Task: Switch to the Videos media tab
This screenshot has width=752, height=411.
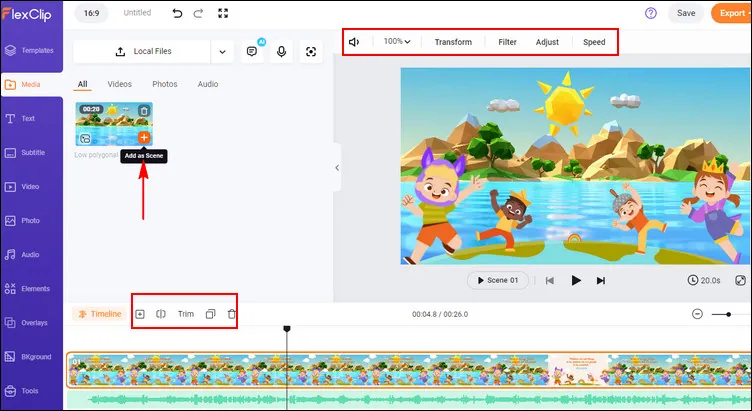Action: coord(119,84)
